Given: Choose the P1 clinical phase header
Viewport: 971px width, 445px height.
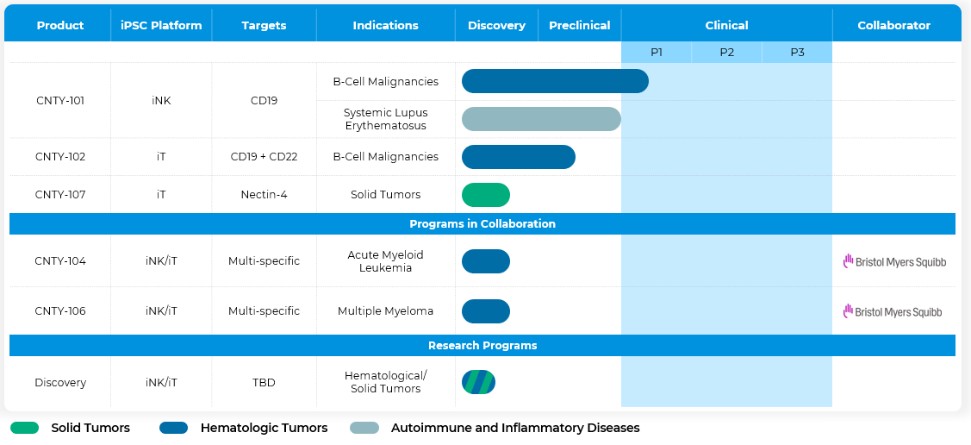Looking at the screenshot, I should point(656,52).
